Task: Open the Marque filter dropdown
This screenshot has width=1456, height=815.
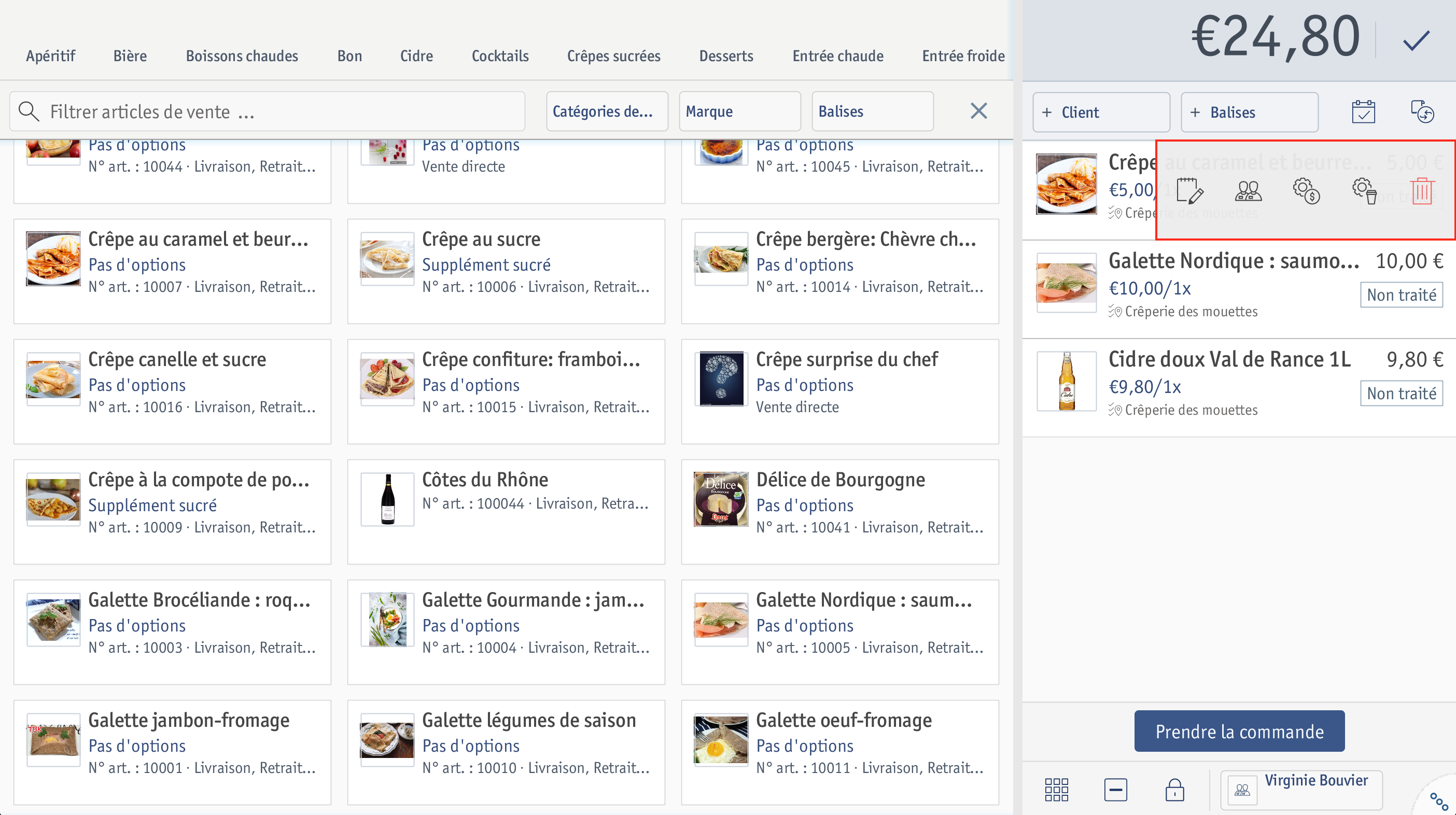Action: click(x=740, y=111)
